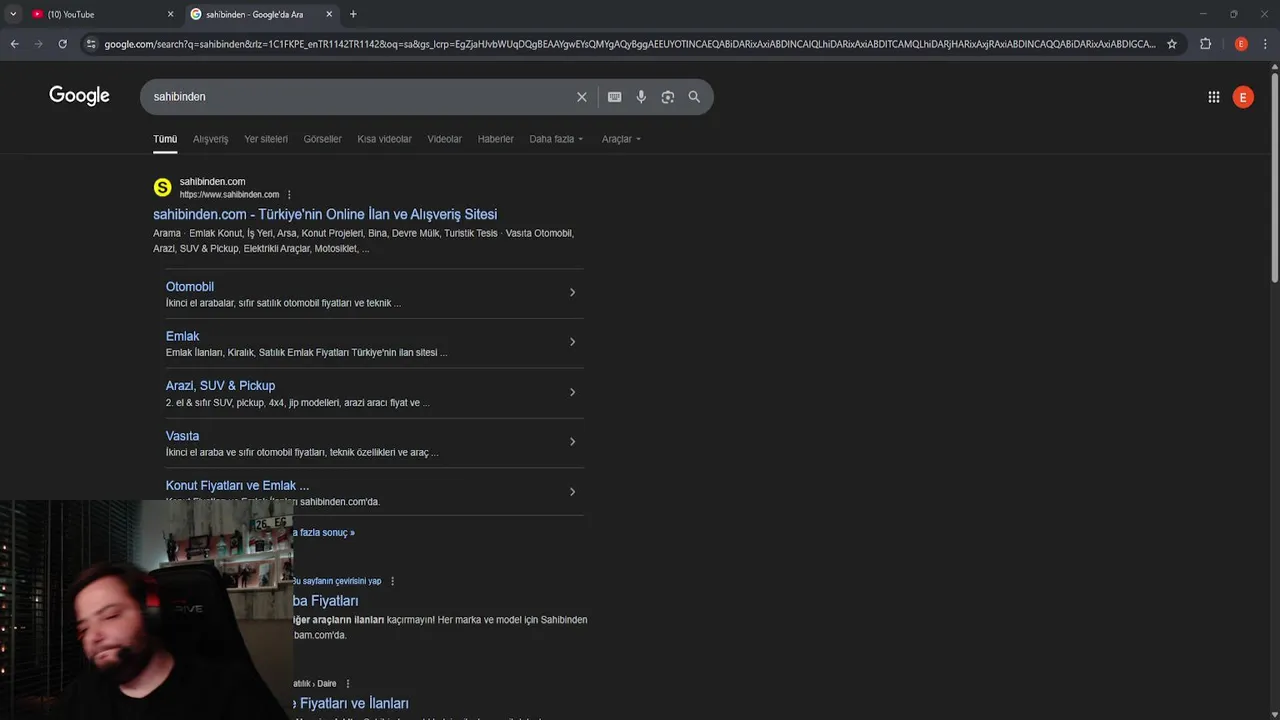This screenshot has width=1280, height=720.
Task: Click the 'fazla sonuç »' link
Action: click(x=324, y=533)
